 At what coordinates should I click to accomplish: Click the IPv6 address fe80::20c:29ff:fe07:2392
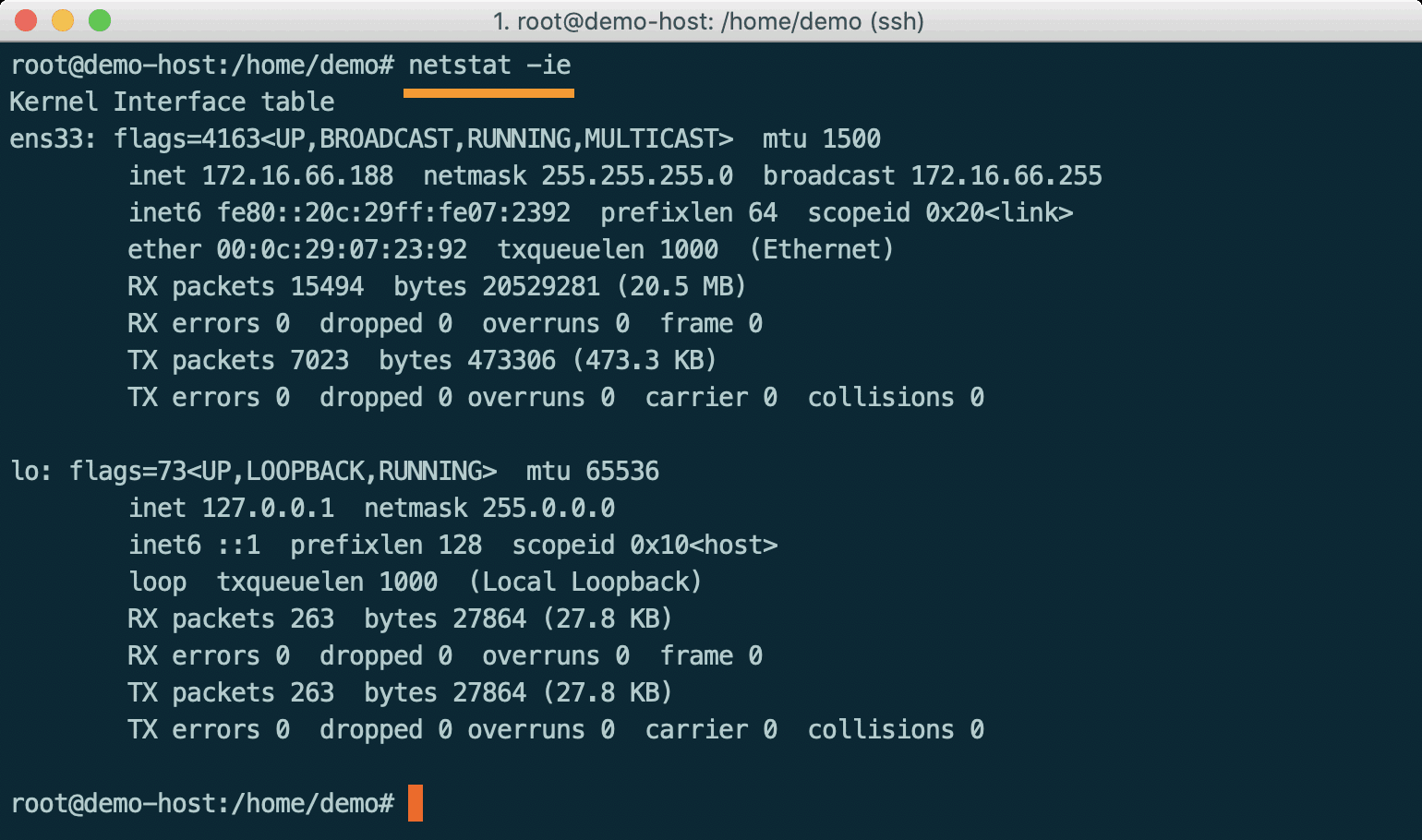(x=393, y=212)
